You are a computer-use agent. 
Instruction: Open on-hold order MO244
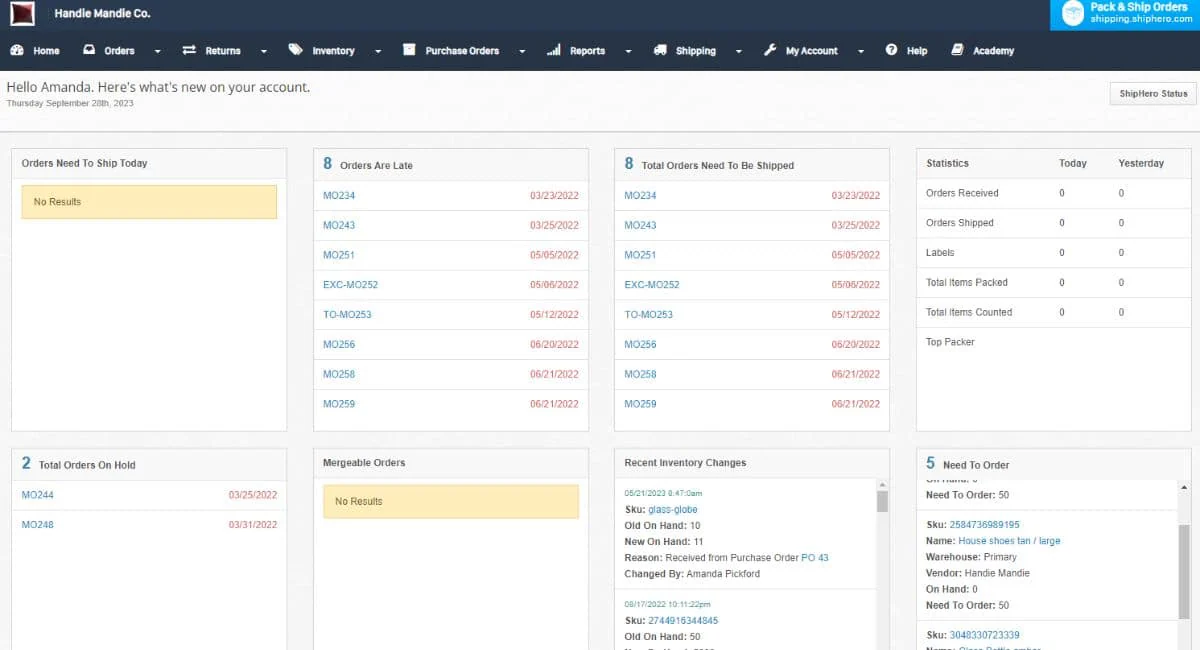click(x=38, y=495)
